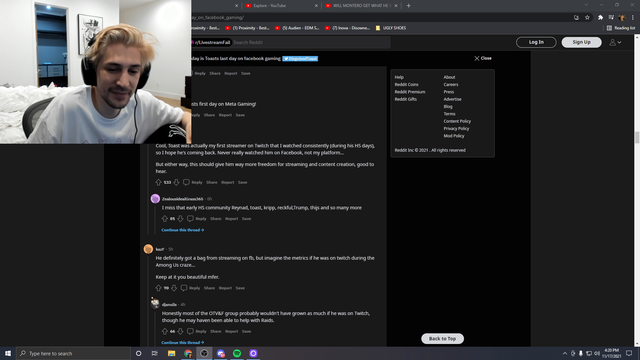Open the Reading list panel
This screenshot has width=640, height=360.
621,28
